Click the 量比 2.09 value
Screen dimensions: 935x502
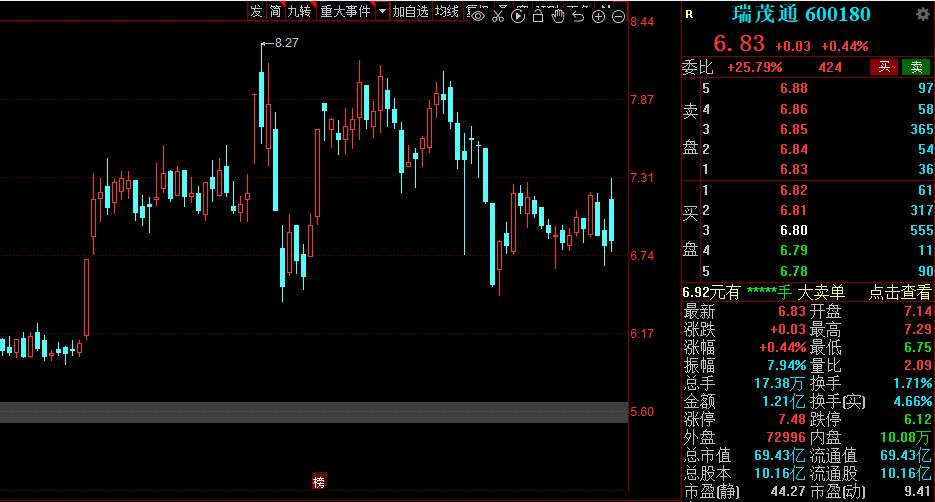point(918,365)
